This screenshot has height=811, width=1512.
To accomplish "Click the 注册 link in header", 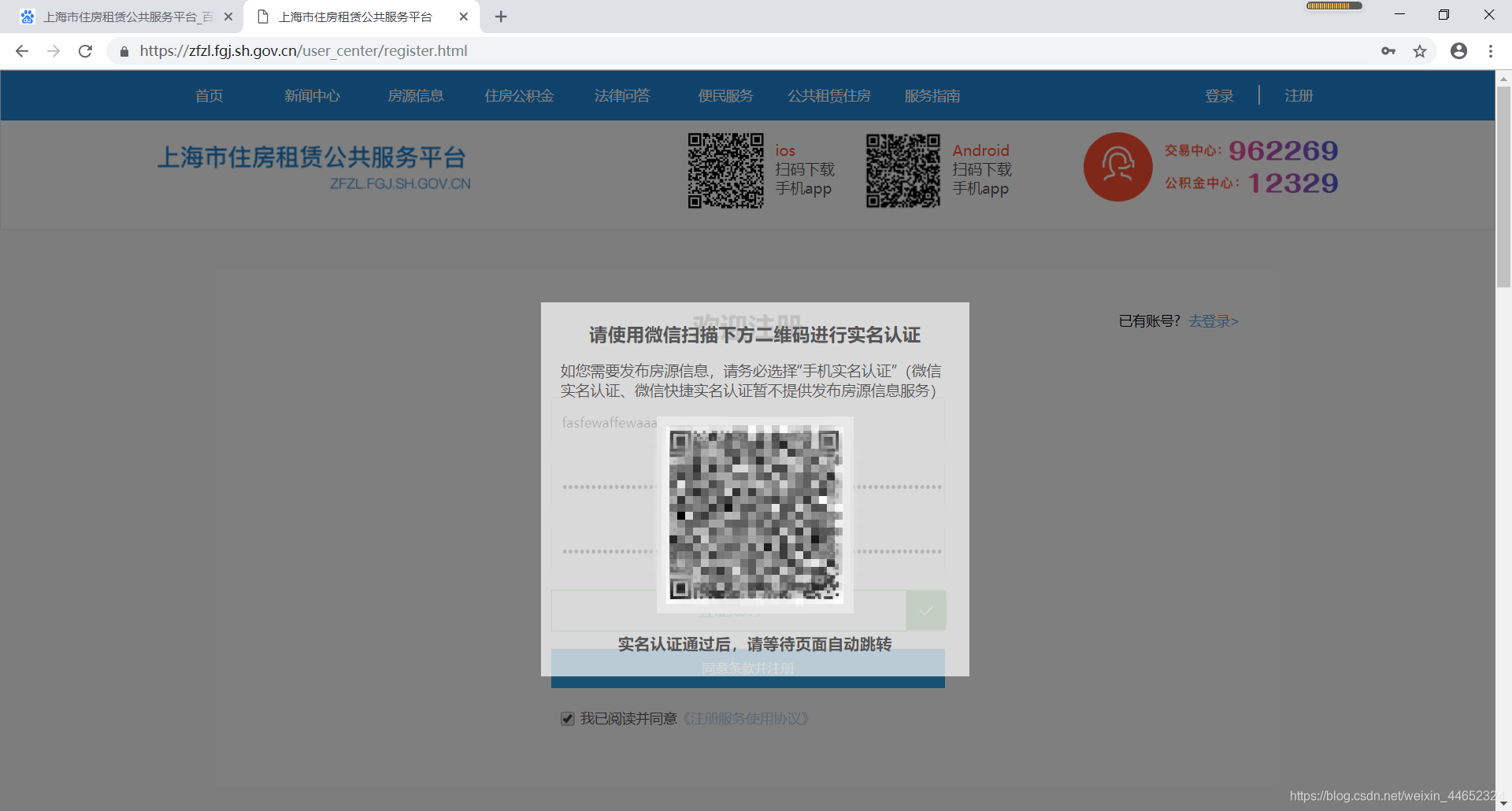I will click(x=1299, y=96).
